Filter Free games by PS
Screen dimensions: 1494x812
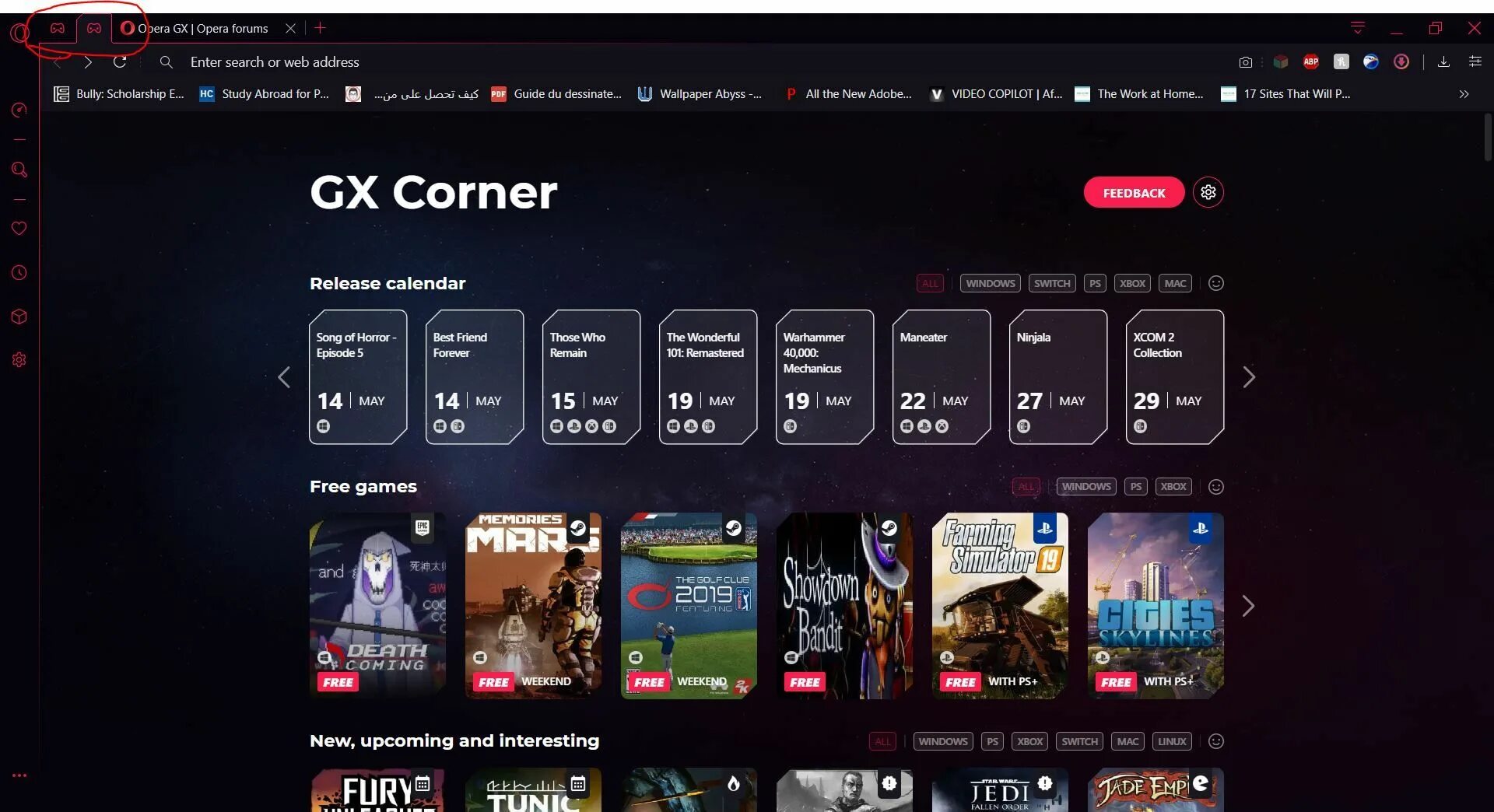point(1136,487)
